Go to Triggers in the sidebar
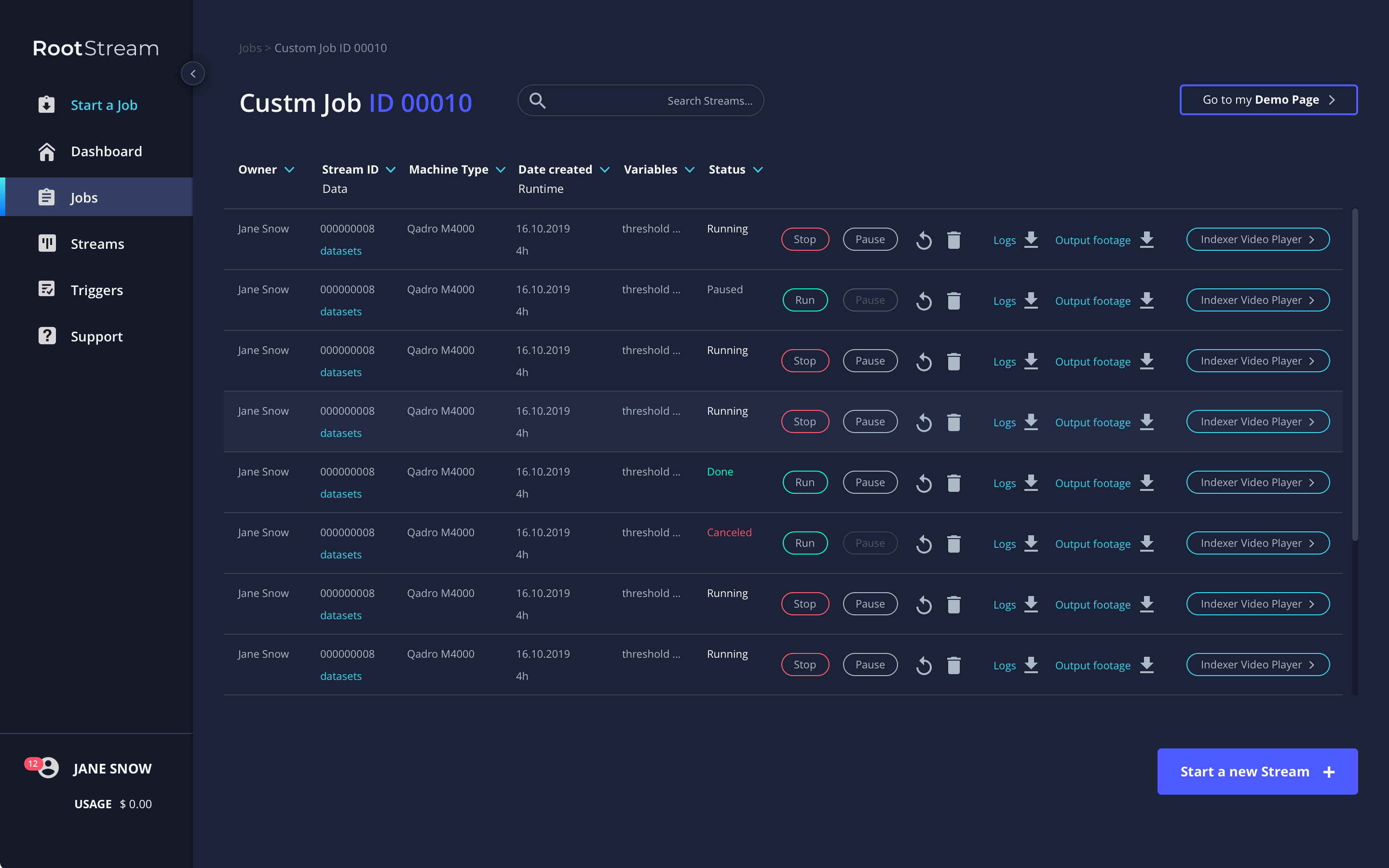The height and width of the screenshot is (868, 1389). pos(96,290)
